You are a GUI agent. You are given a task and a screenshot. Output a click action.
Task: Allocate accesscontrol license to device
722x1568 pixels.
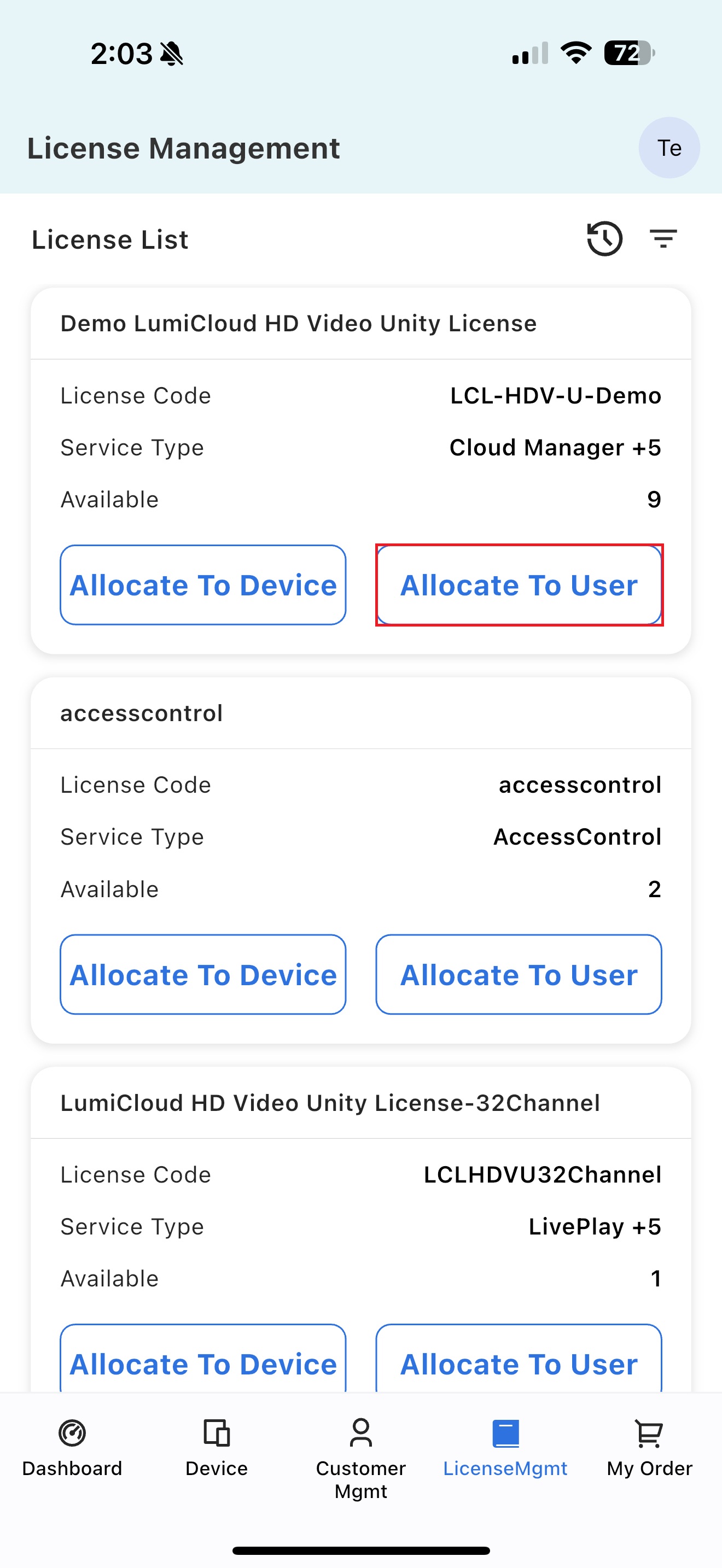coord(203,974)
